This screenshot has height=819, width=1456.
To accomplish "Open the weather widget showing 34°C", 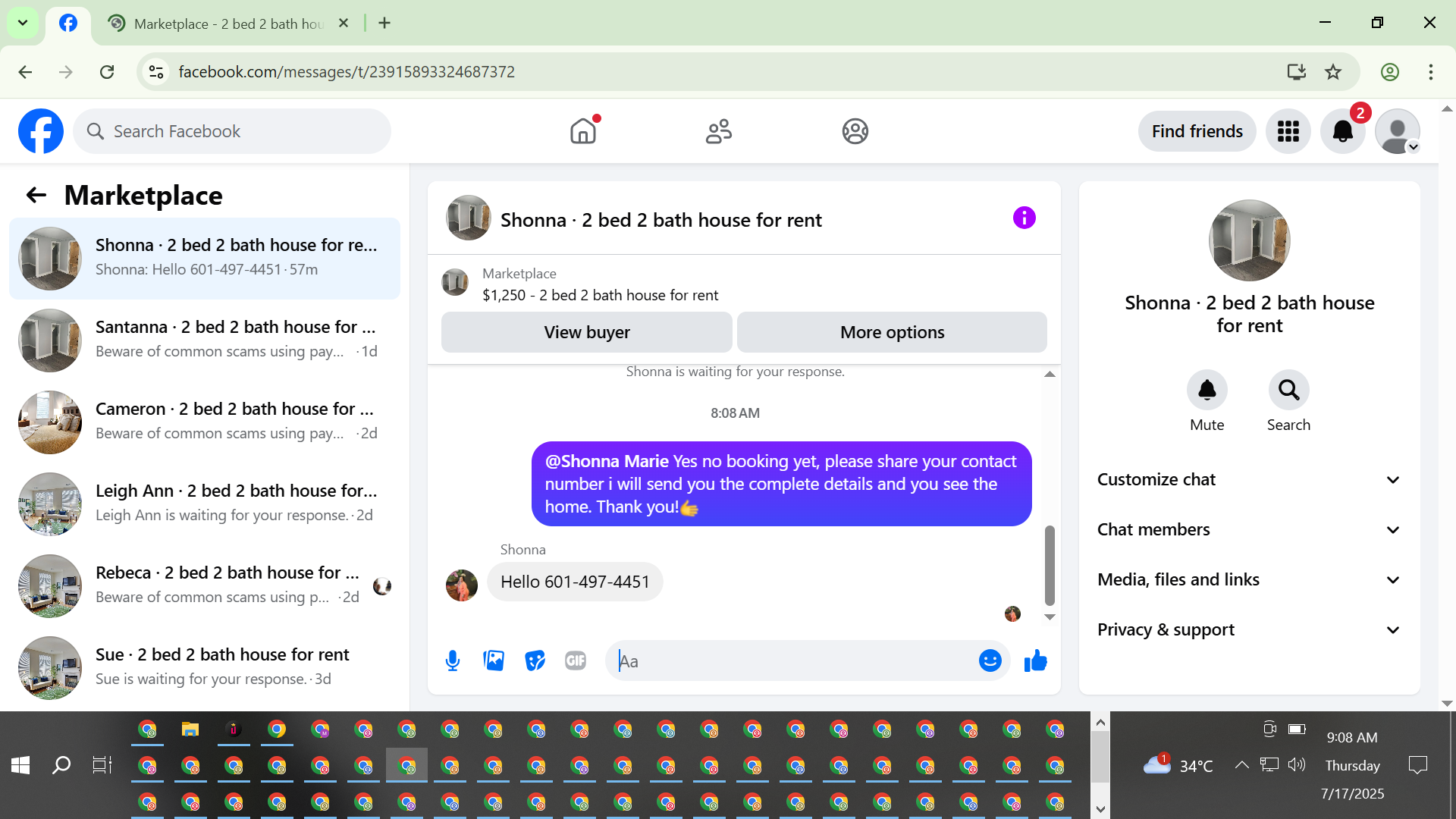I will tap(1178, 765).
